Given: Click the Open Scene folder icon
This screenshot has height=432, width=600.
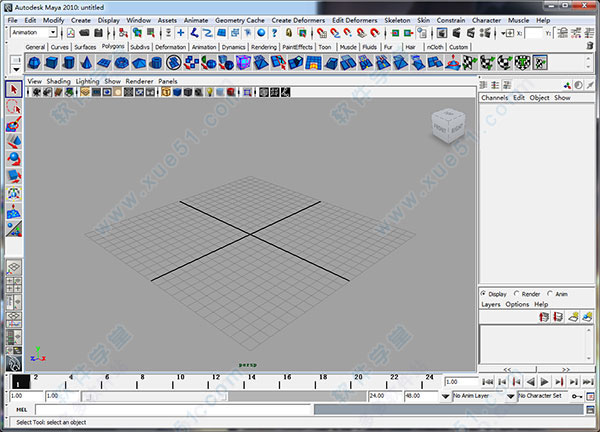Looking at the screenshot, I should point(85,33).
